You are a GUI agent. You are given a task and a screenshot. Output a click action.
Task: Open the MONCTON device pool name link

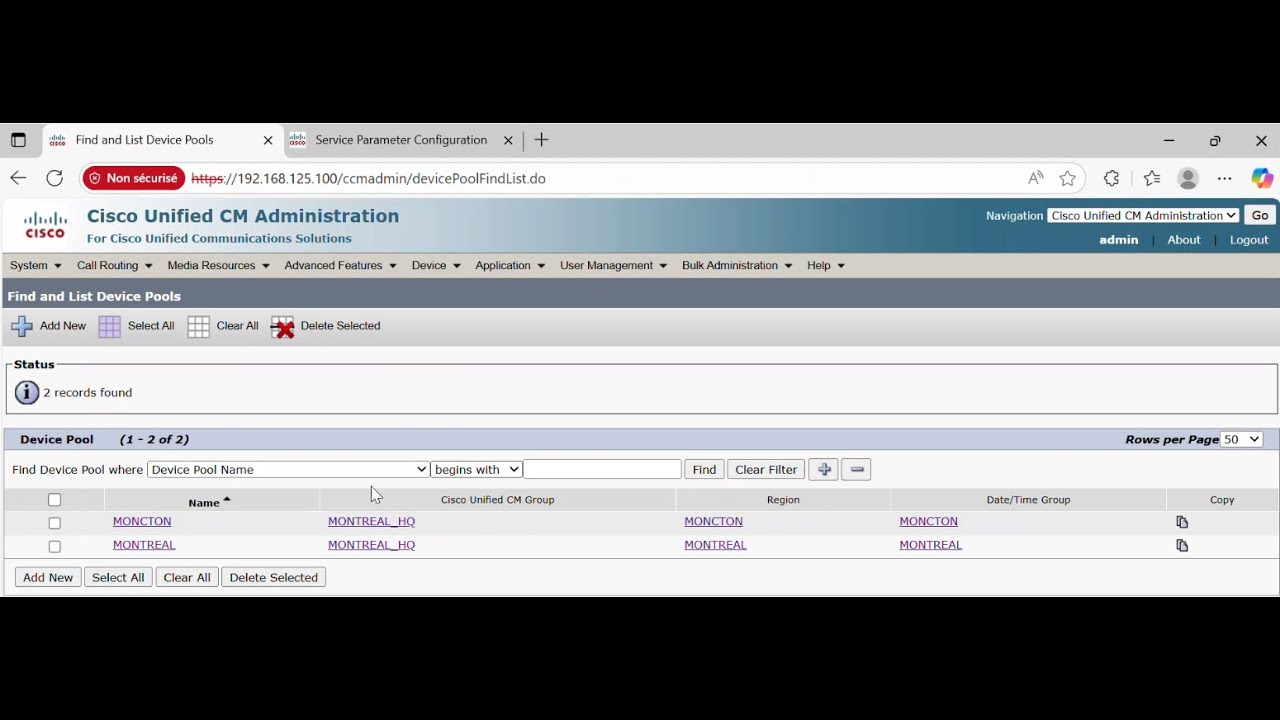pos(142,522)
